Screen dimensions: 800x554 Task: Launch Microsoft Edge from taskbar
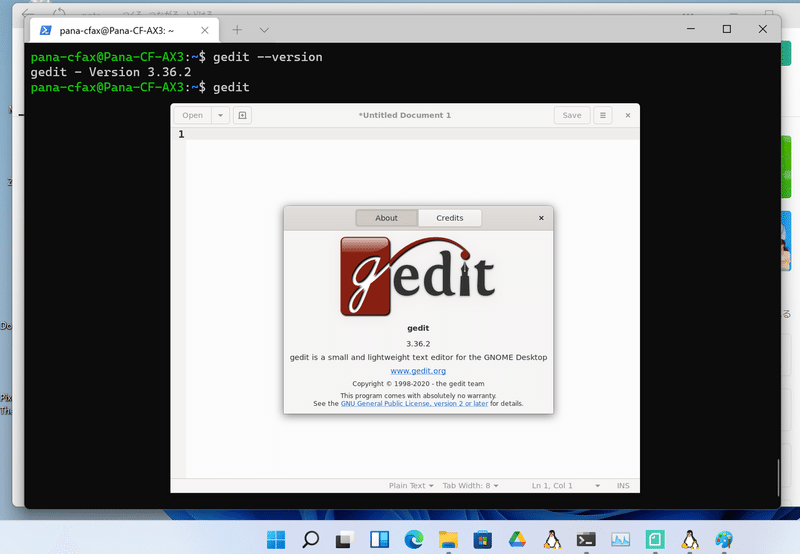(x=414, y=539)
